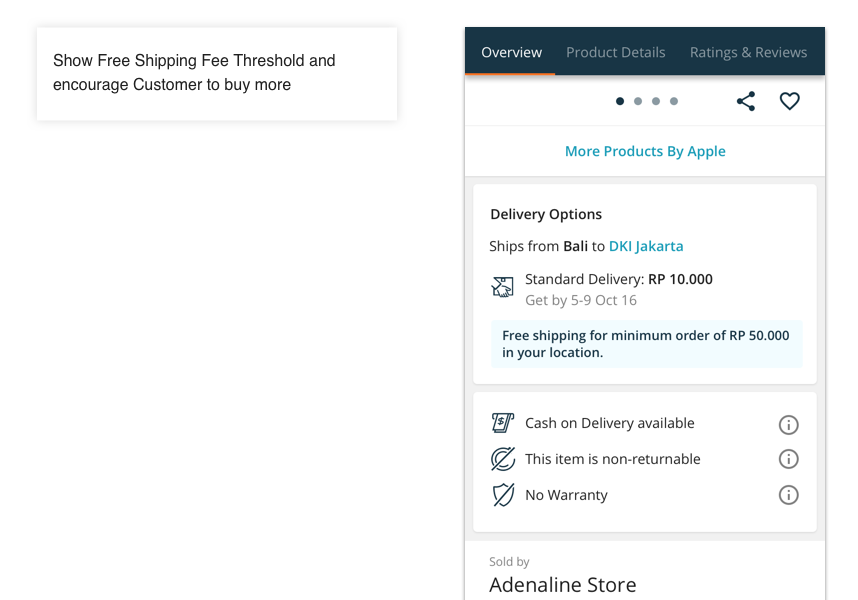Tap the non-returnable item icon
The height and width of the screenshot is (600, 858).
point(502,459)
